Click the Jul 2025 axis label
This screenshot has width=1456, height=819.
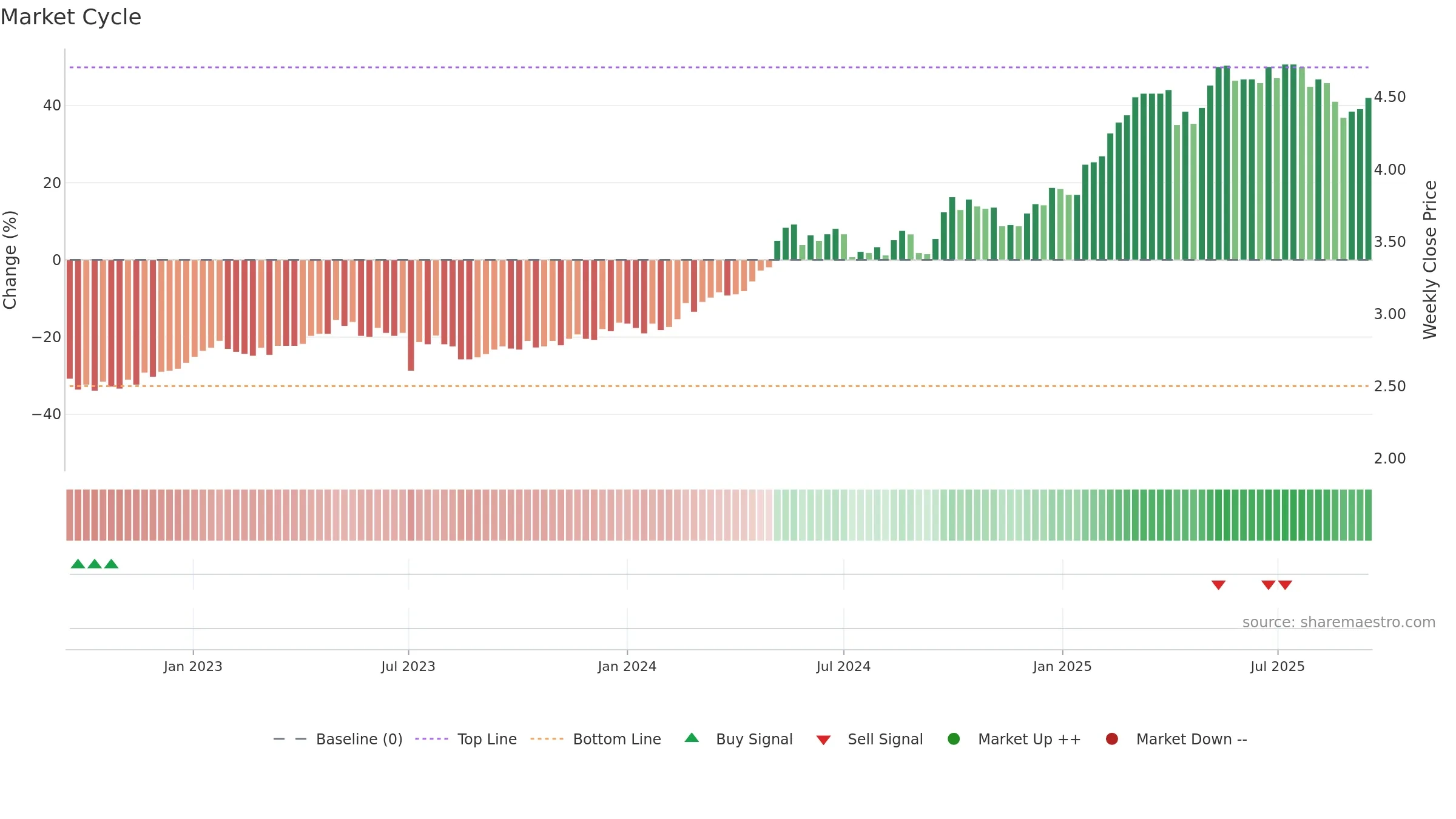1278,666
